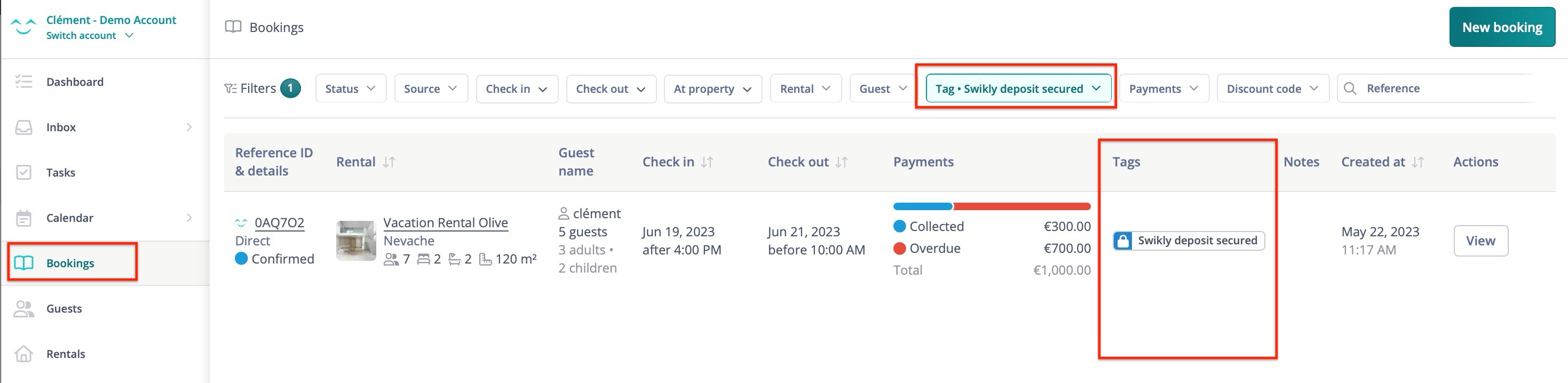Viewport: 1568px width, 383px height.
Task: Click the New booking button
Action: 1502,27
